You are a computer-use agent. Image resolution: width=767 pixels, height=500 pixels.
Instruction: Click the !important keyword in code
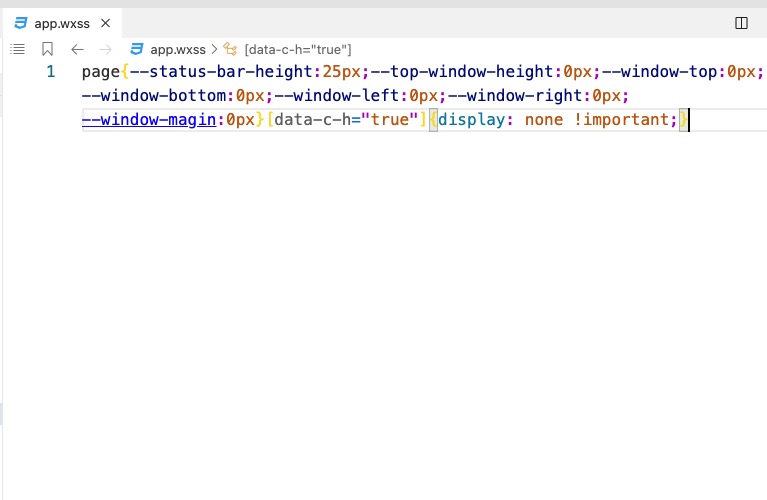621,120
